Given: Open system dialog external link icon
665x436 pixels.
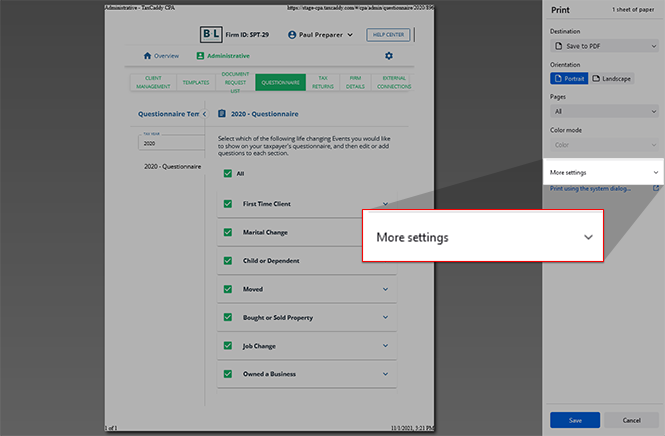Looking at the screenshot, I should (656, 188).
